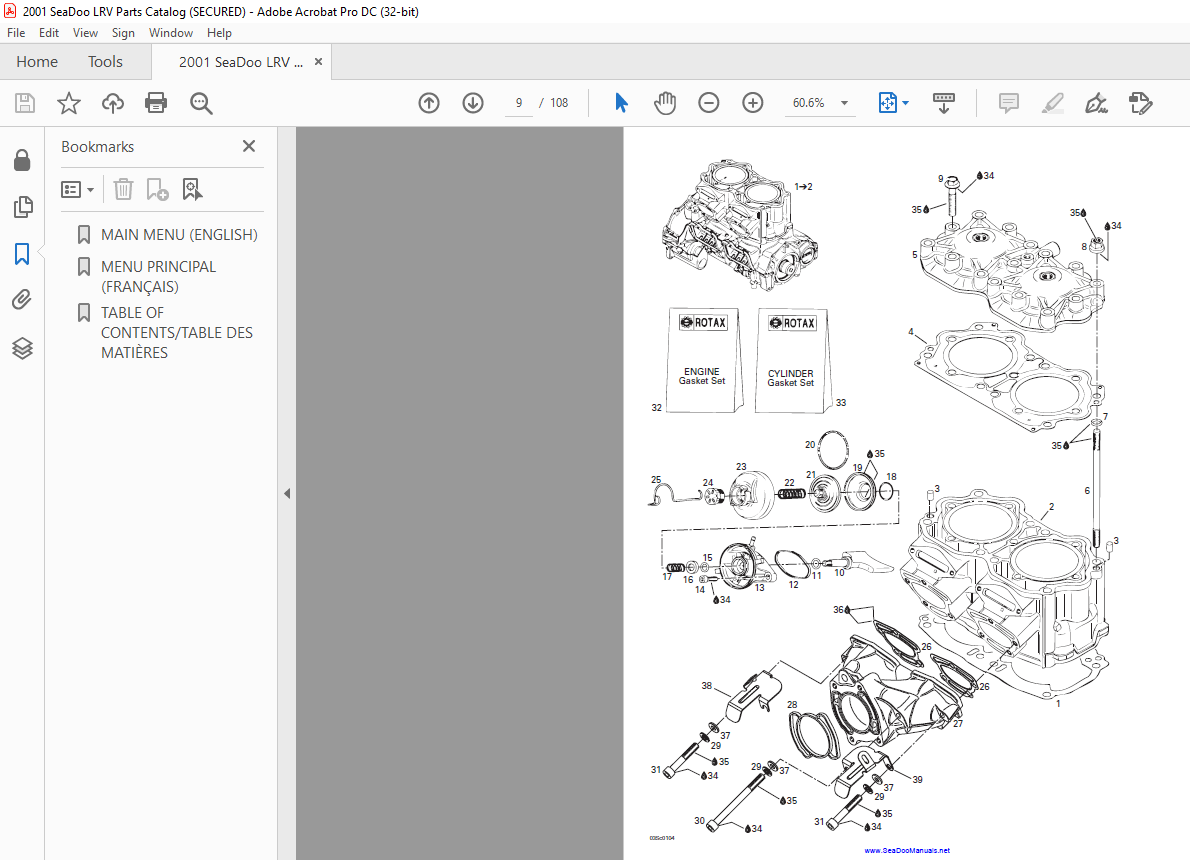The height and width of the screenshot is (860, 1190).
Task: Open bookmark options dropdown menu
Action: pos(77,189)
